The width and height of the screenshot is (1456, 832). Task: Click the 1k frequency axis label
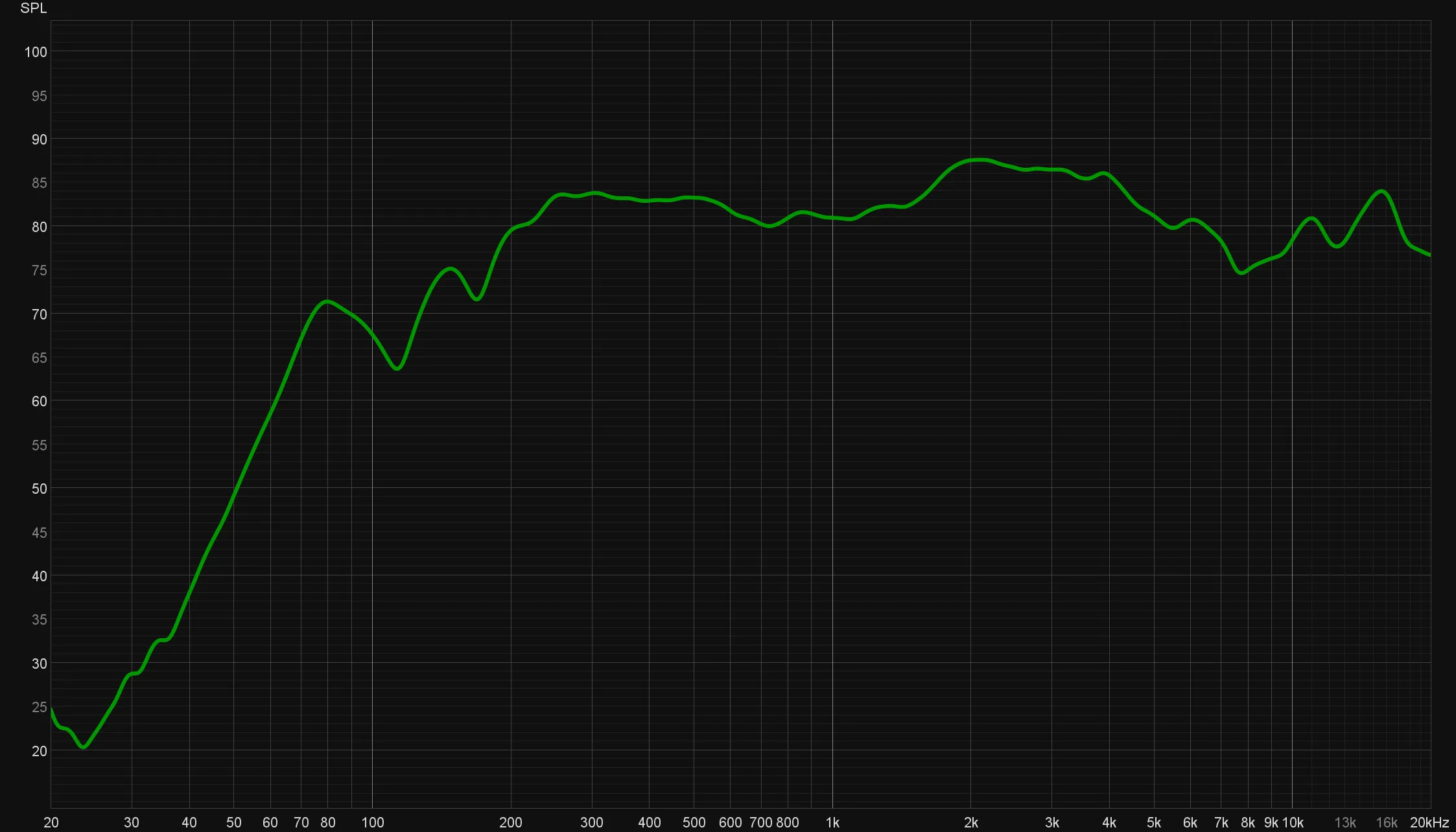pyautogui.click(x=832, y=822)
